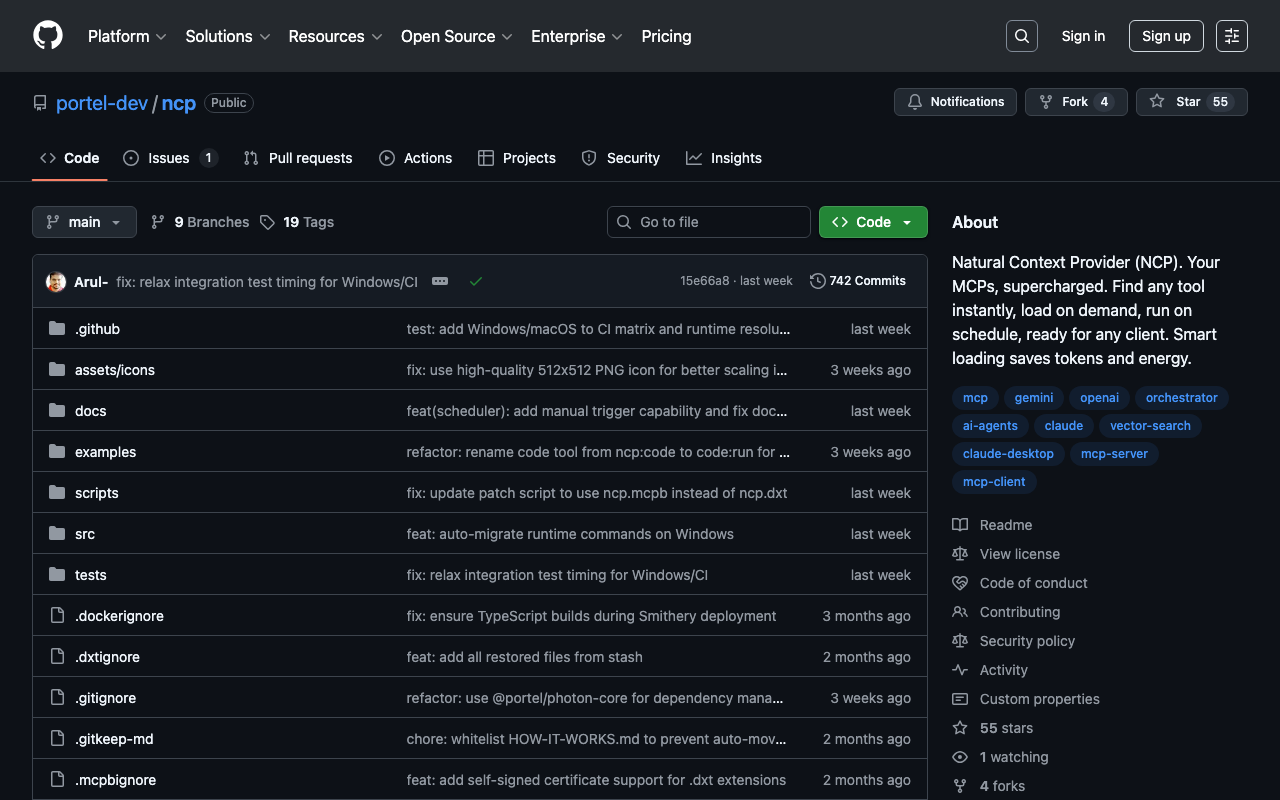Open search with the magnifier icon
The image size is (1280, 800).
coord(1021,36)
